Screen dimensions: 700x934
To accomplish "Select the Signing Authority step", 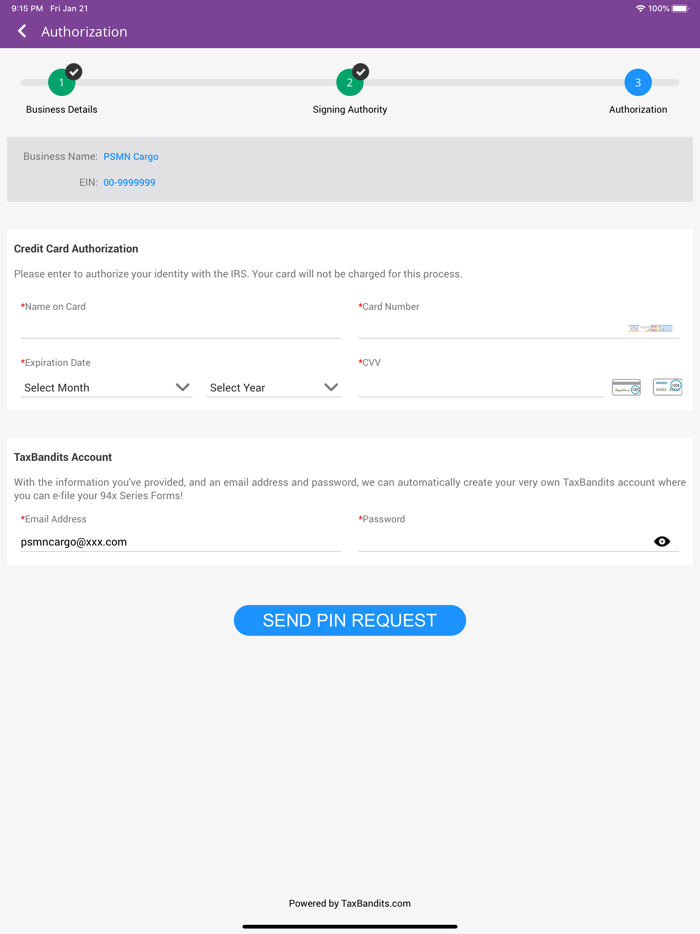I will 350,83.
